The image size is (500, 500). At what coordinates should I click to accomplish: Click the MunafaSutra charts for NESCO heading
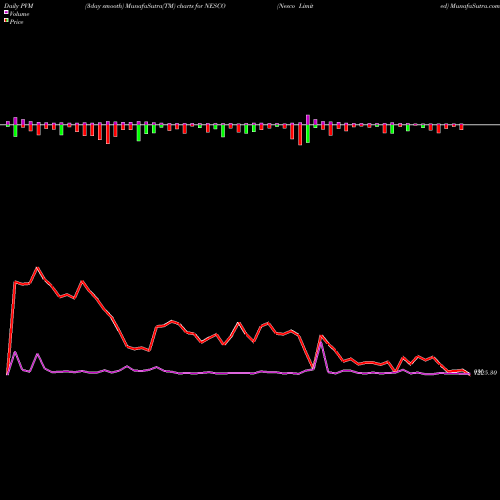coord(155,6)
